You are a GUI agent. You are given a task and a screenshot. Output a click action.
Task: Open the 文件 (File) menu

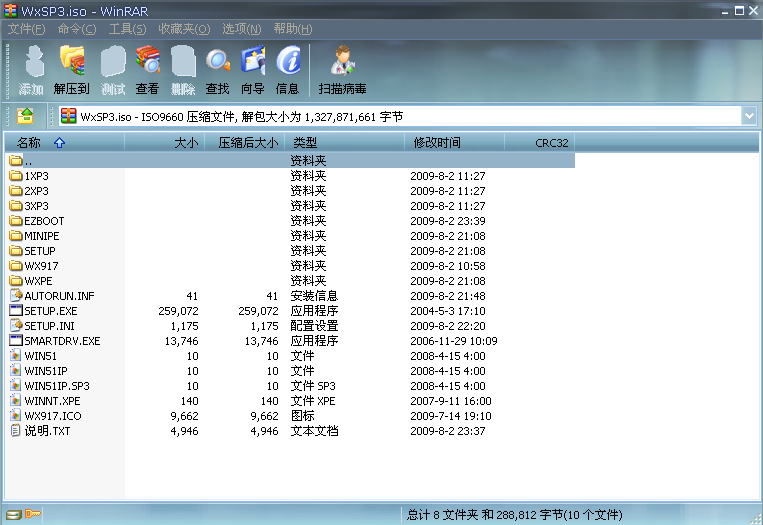pos(26,29)
